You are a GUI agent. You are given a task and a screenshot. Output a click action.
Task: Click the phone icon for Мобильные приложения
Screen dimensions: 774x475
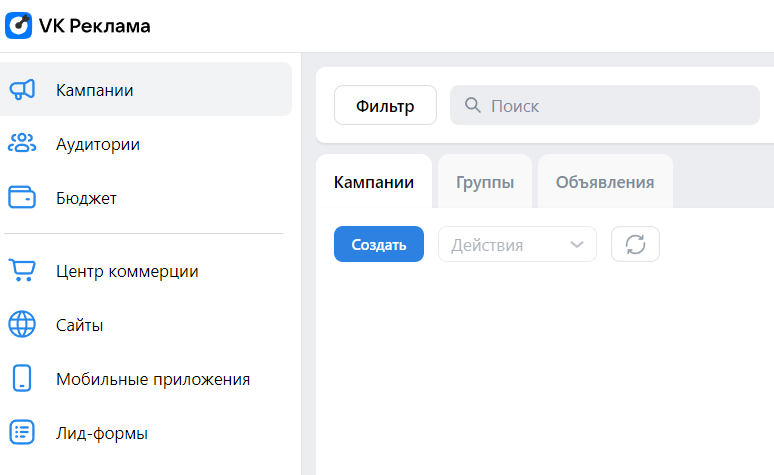pos(22,378)
